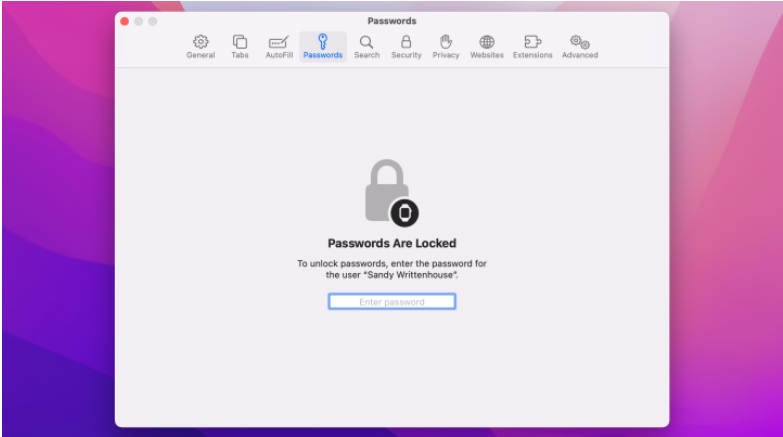Viewport: 783px width, 437px height.
Task: Click the Advanced tab label
Action: coord(580,55)
